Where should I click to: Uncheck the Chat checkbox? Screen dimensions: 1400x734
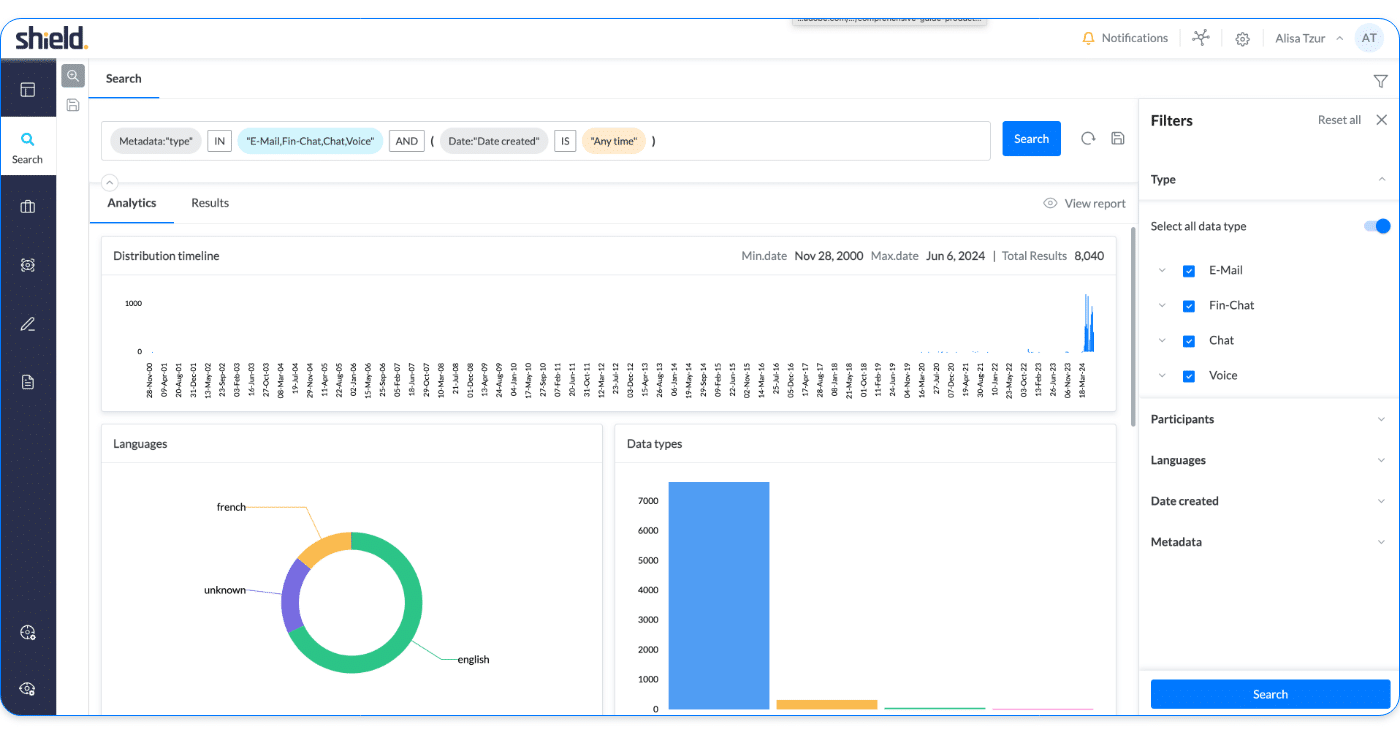(x=1189, y=341)
